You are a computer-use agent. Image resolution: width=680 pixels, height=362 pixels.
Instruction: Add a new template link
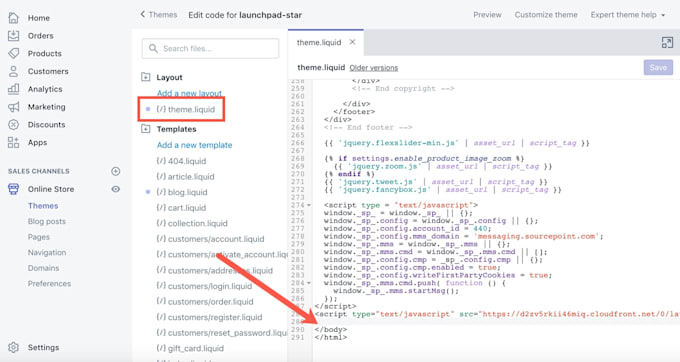click(194, 145)
